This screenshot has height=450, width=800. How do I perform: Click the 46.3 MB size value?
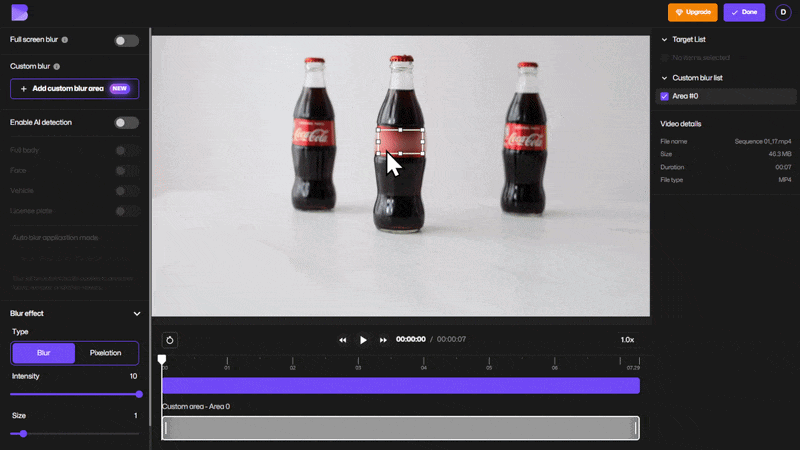point(780,154)
